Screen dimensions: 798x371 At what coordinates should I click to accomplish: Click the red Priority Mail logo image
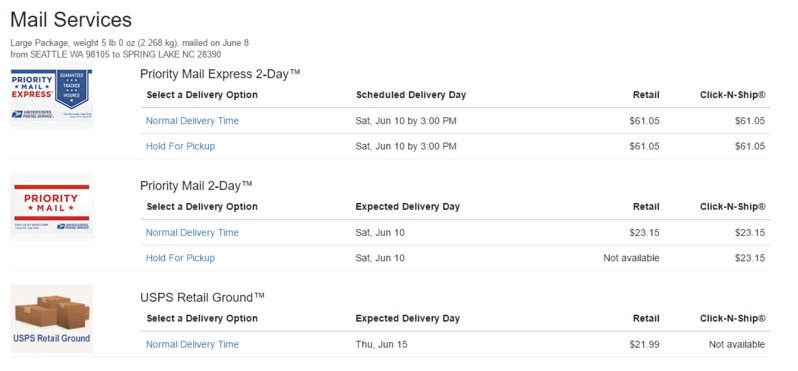click(51, 206)
